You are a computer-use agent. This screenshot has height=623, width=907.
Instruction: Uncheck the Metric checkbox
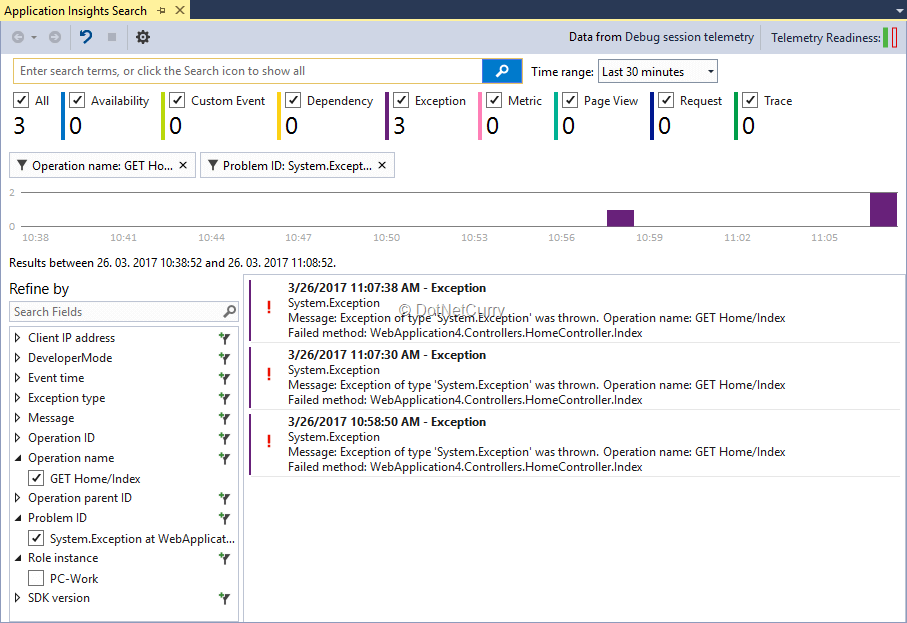(x=494, y=100)
